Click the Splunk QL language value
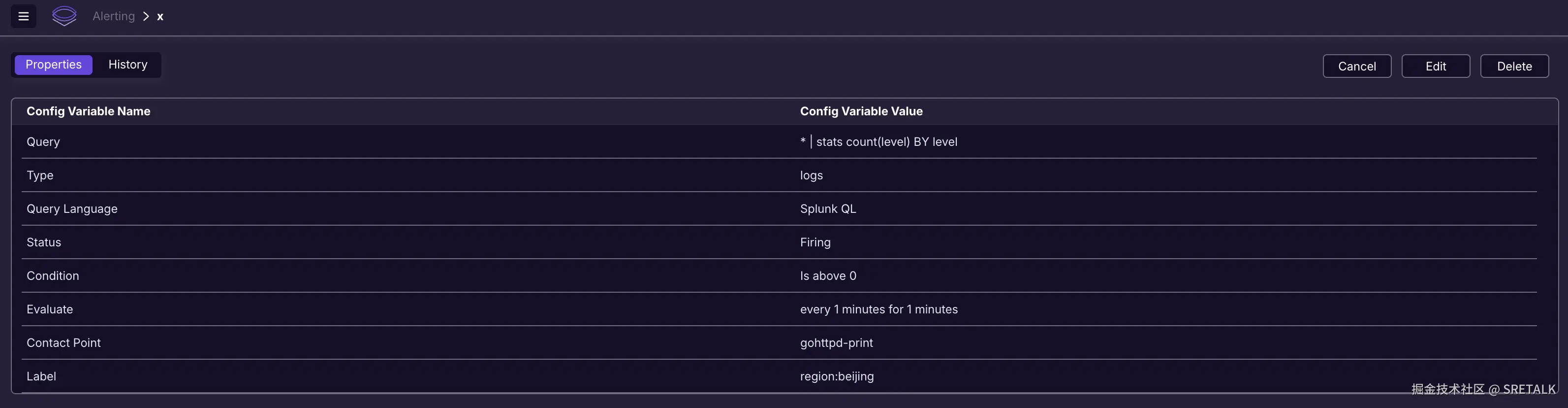Screen dimensions: 1568x408 (x=828, y=209)
